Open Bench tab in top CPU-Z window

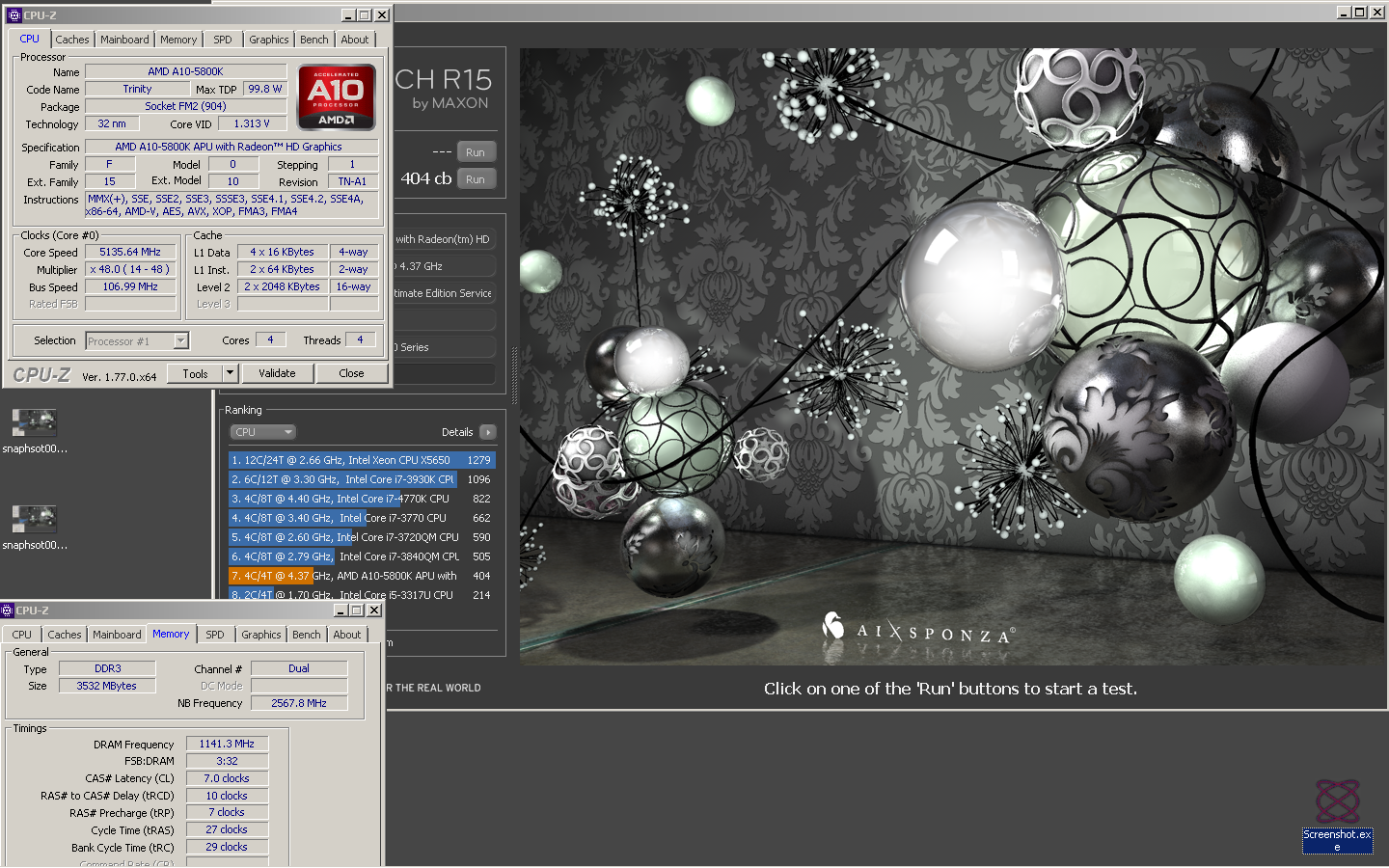pyautogui.click(x=314, y=40)
